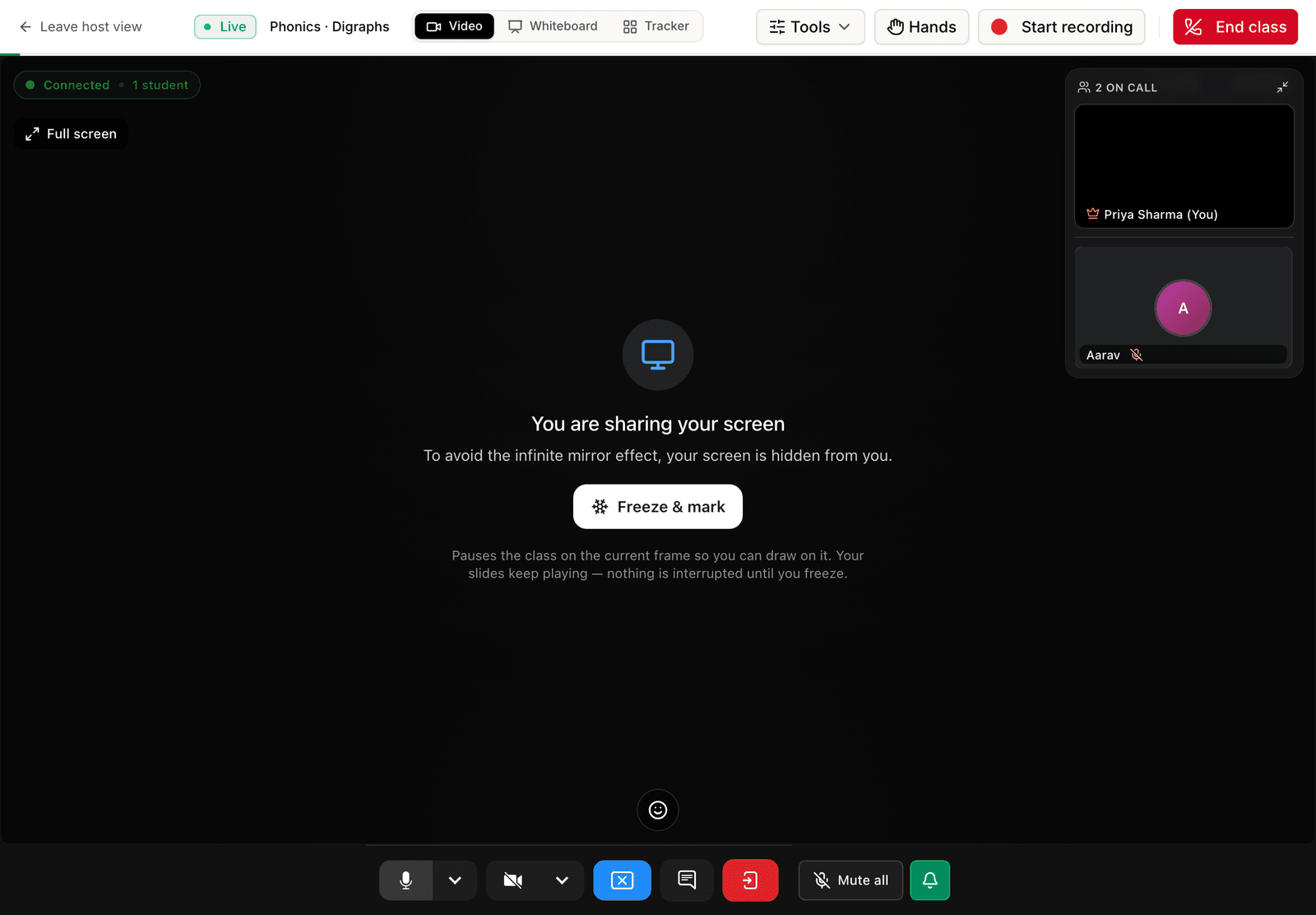Click the green bell notification icon

[x=930, y=880]
